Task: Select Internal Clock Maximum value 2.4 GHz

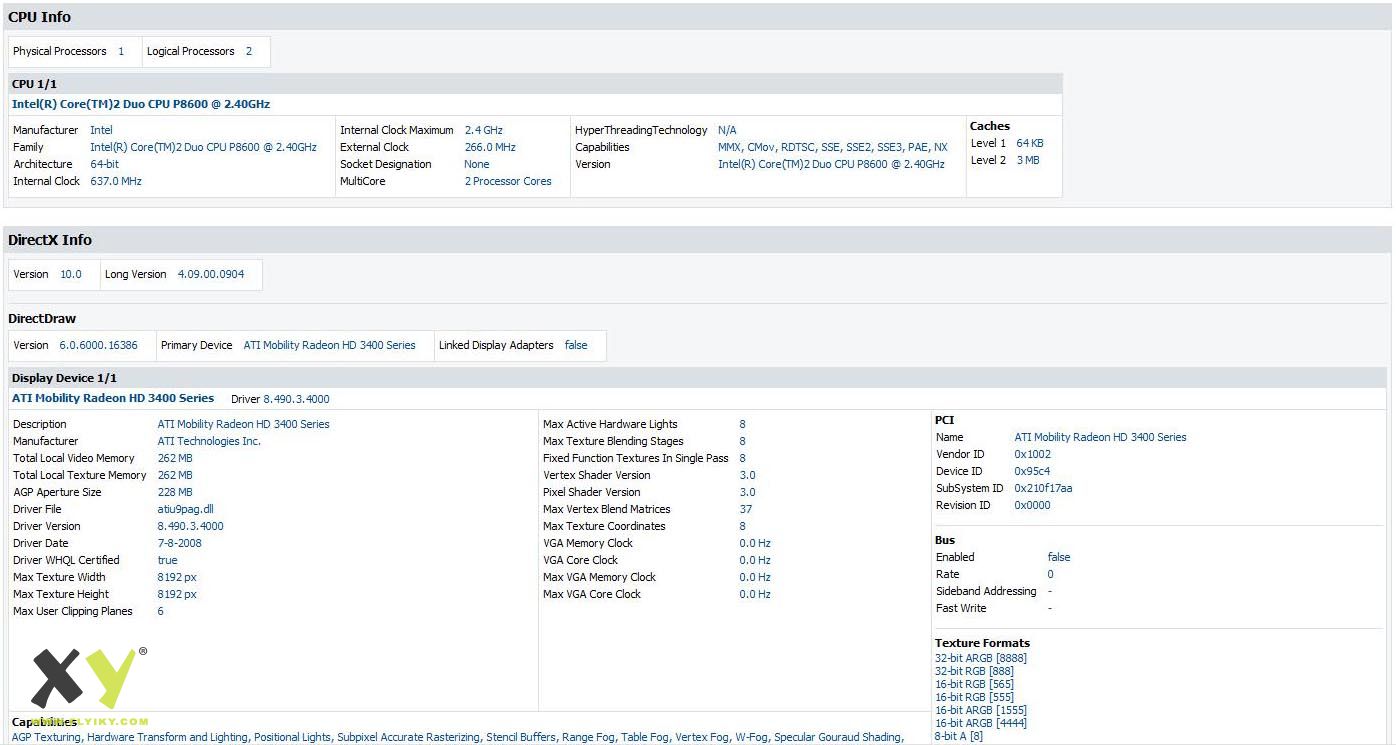Action: point(484,130)
